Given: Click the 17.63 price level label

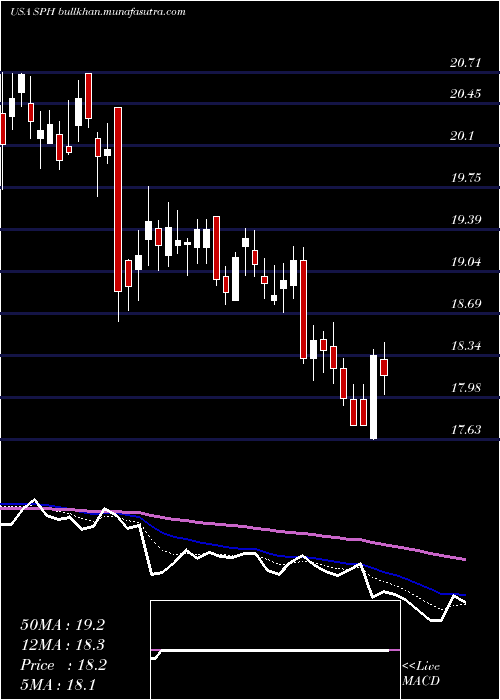Looking at the screenshot, I should (466, 429).
